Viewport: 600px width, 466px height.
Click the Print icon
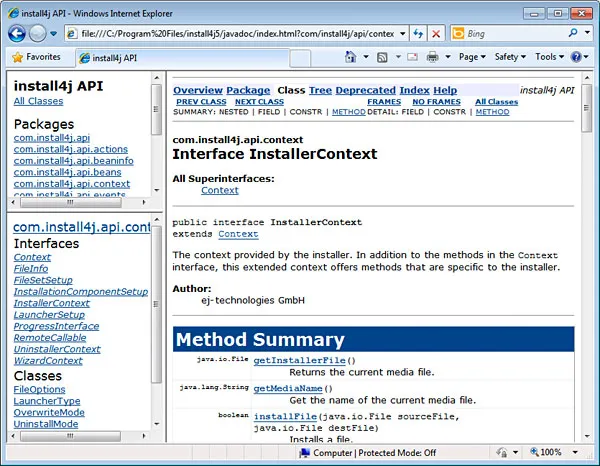tap(432, 57)
